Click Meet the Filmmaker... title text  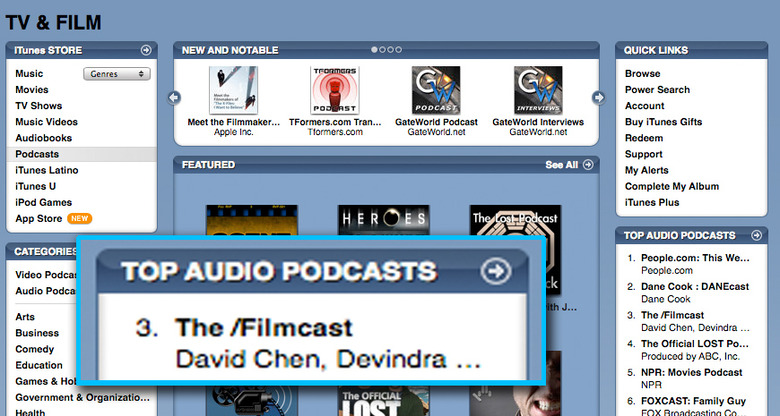pos(234,122)
